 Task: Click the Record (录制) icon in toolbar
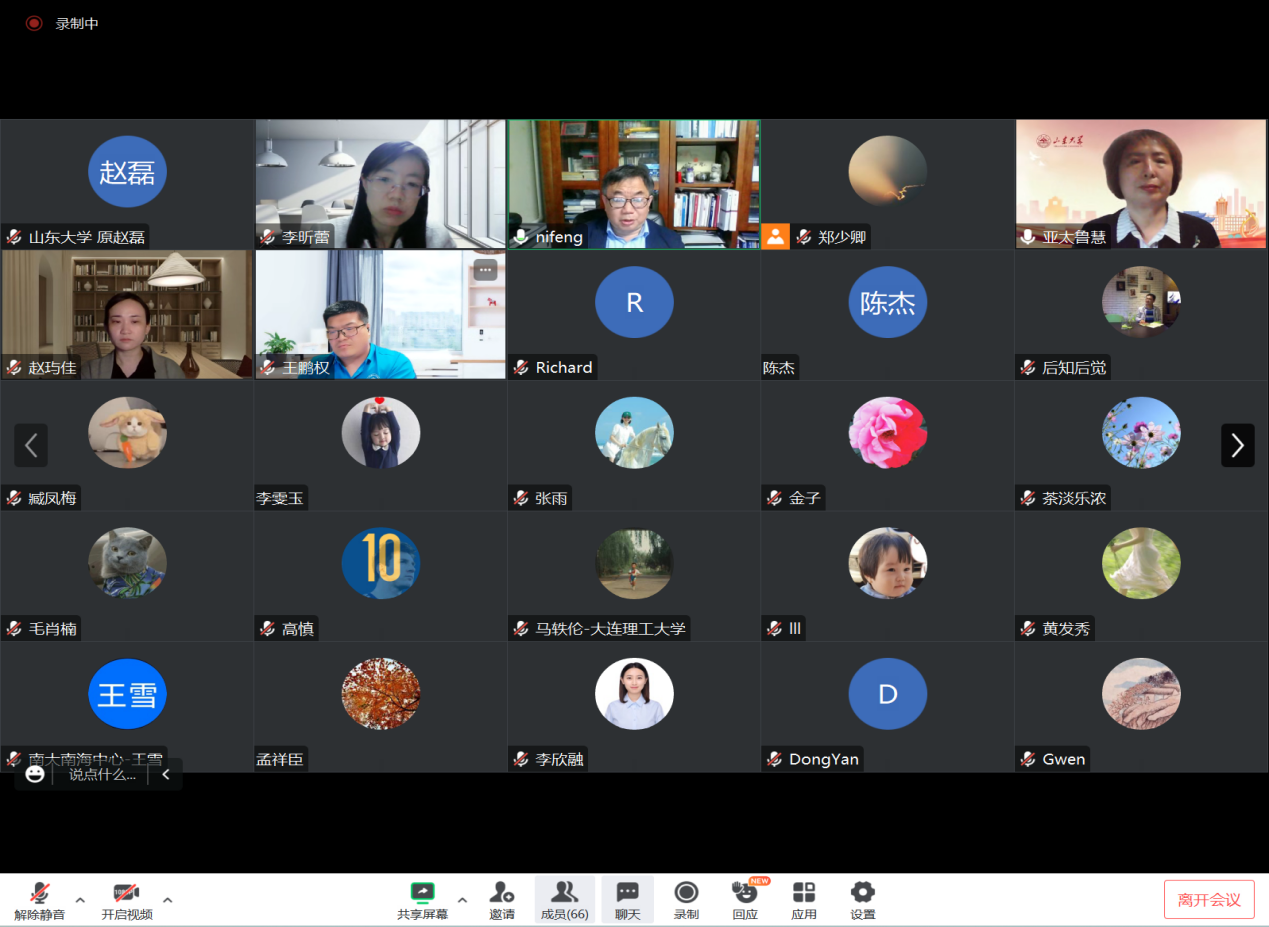coord(686,892)
